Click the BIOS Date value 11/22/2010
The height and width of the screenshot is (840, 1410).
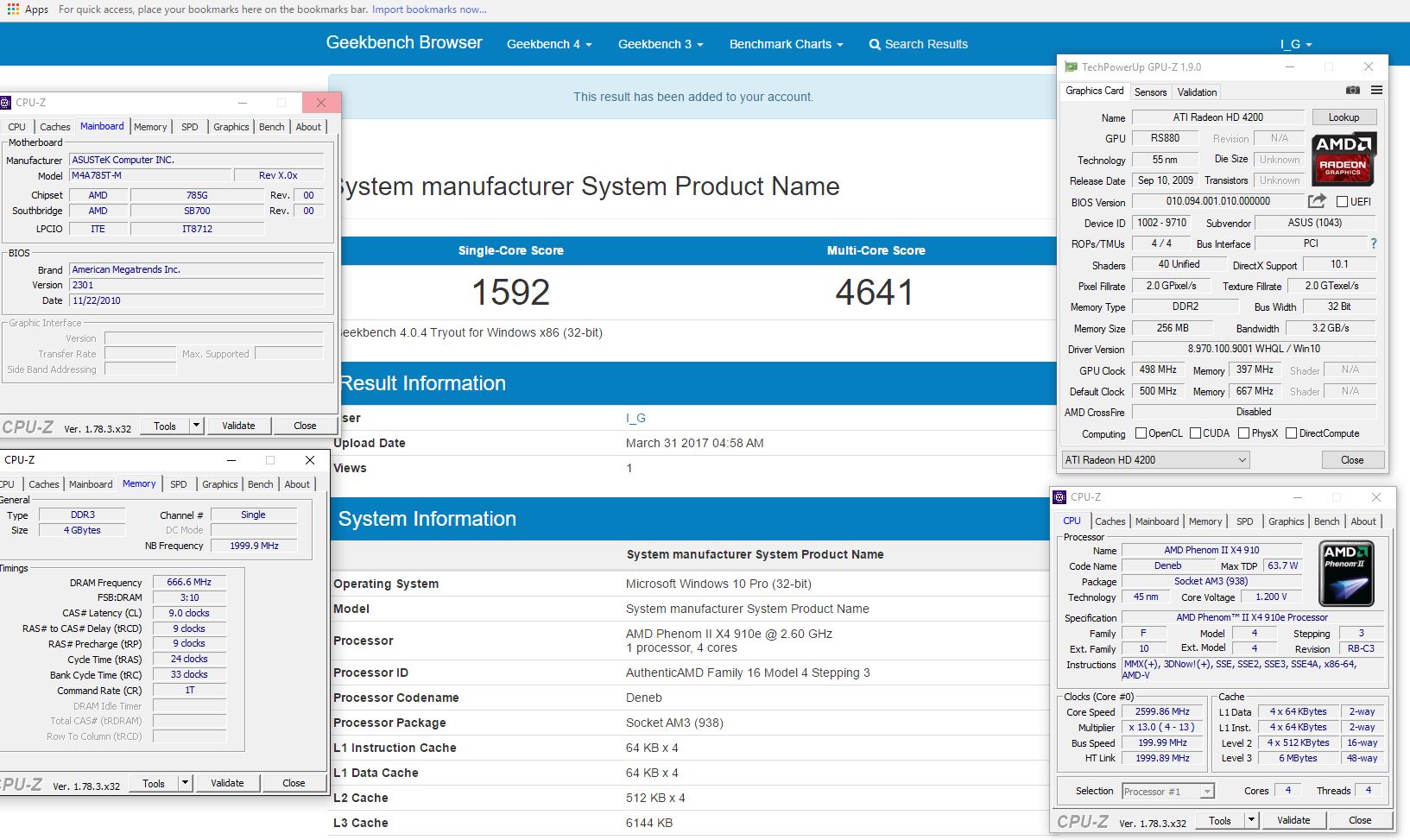point(196,300)
